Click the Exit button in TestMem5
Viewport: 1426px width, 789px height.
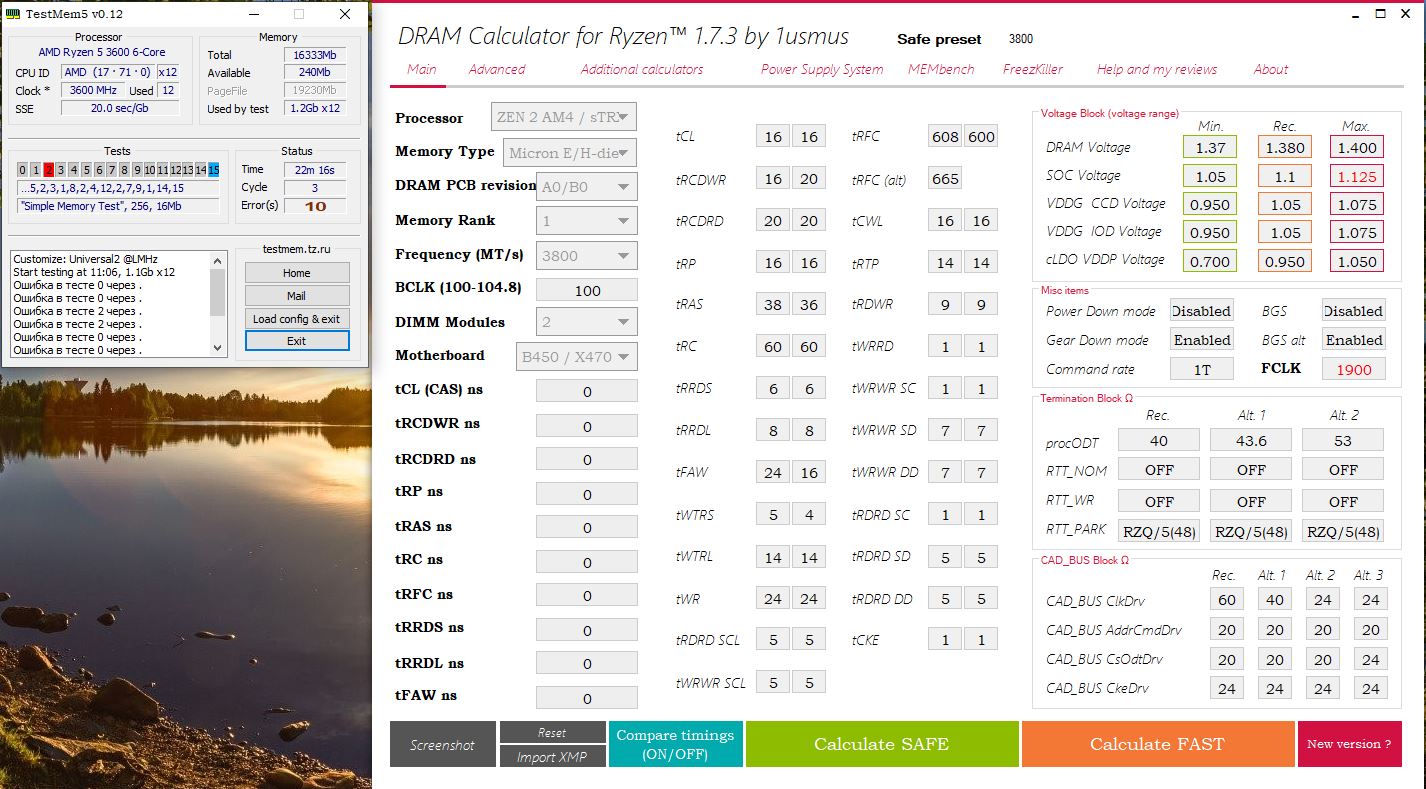[x=297, y=341]
